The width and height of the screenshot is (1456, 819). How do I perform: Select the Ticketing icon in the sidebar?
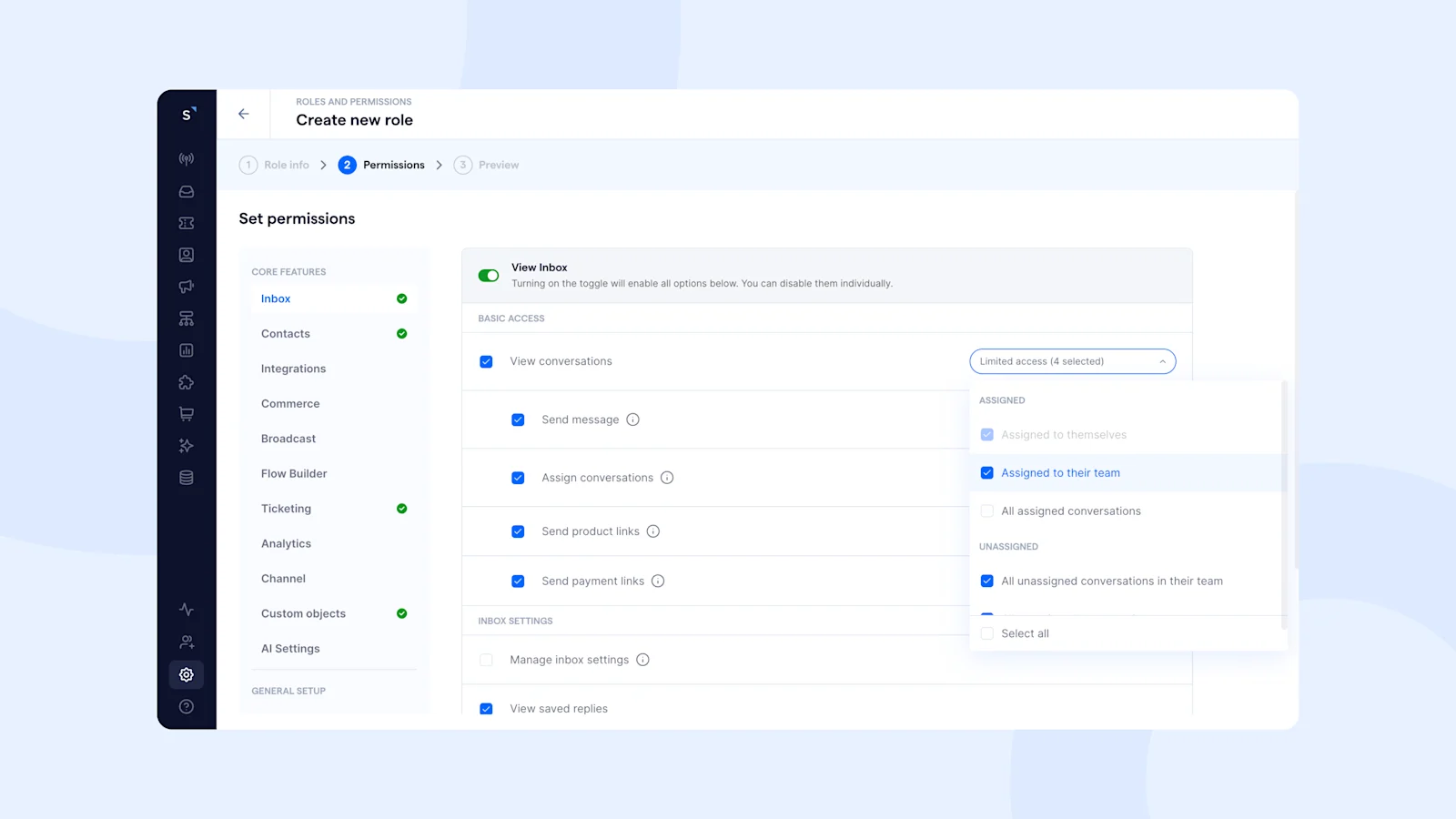(x=186, y=222)
